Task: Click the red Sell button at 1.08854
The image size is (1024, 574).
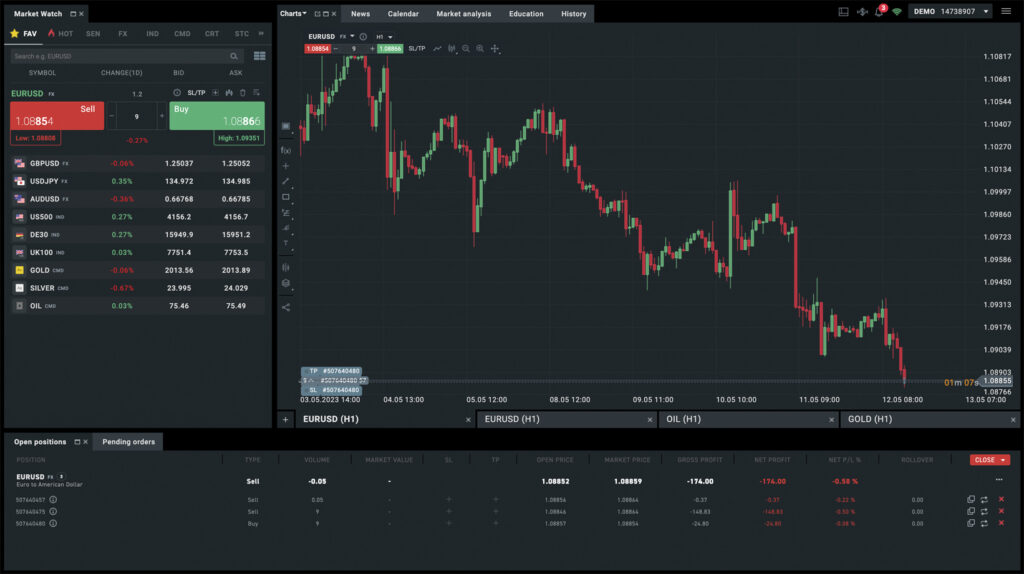Action: click(x=57, y=115)
